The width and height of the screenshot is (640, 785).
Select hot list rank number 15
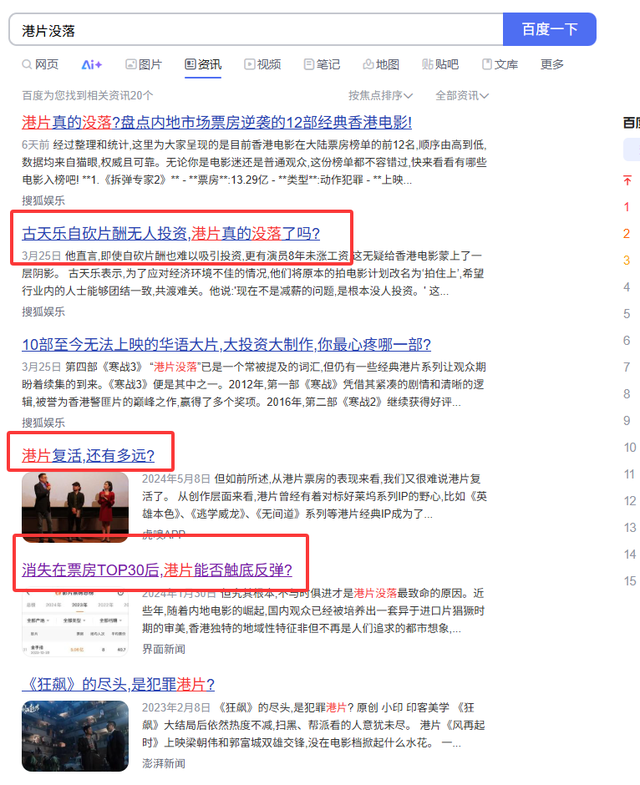coord(629,581)
